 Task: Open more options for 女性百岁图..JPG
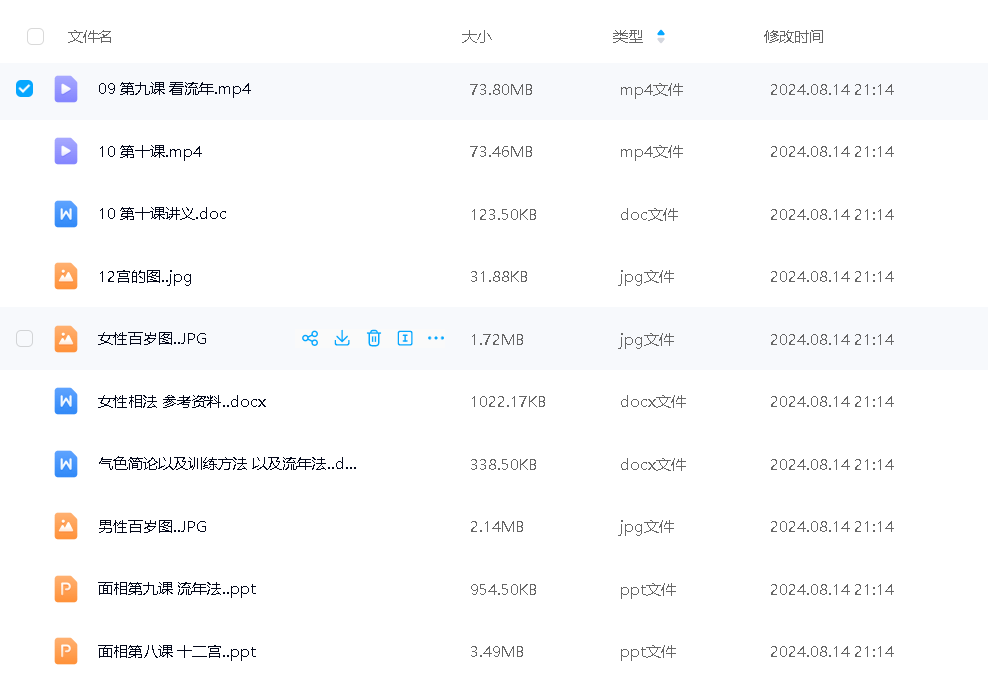[436, 339]
